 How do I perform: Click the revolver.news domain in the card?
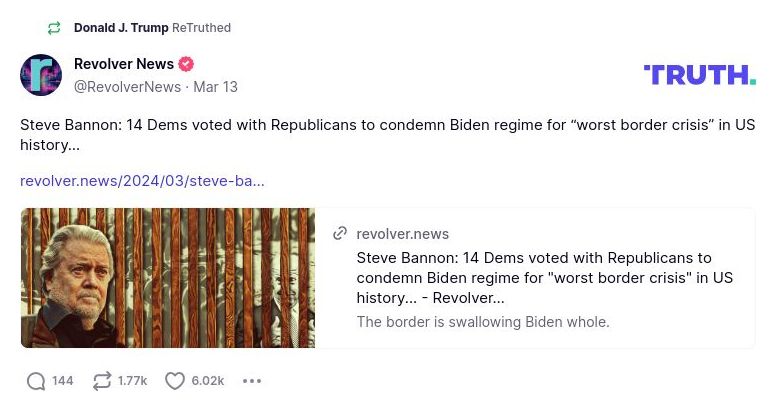(403, 234)
